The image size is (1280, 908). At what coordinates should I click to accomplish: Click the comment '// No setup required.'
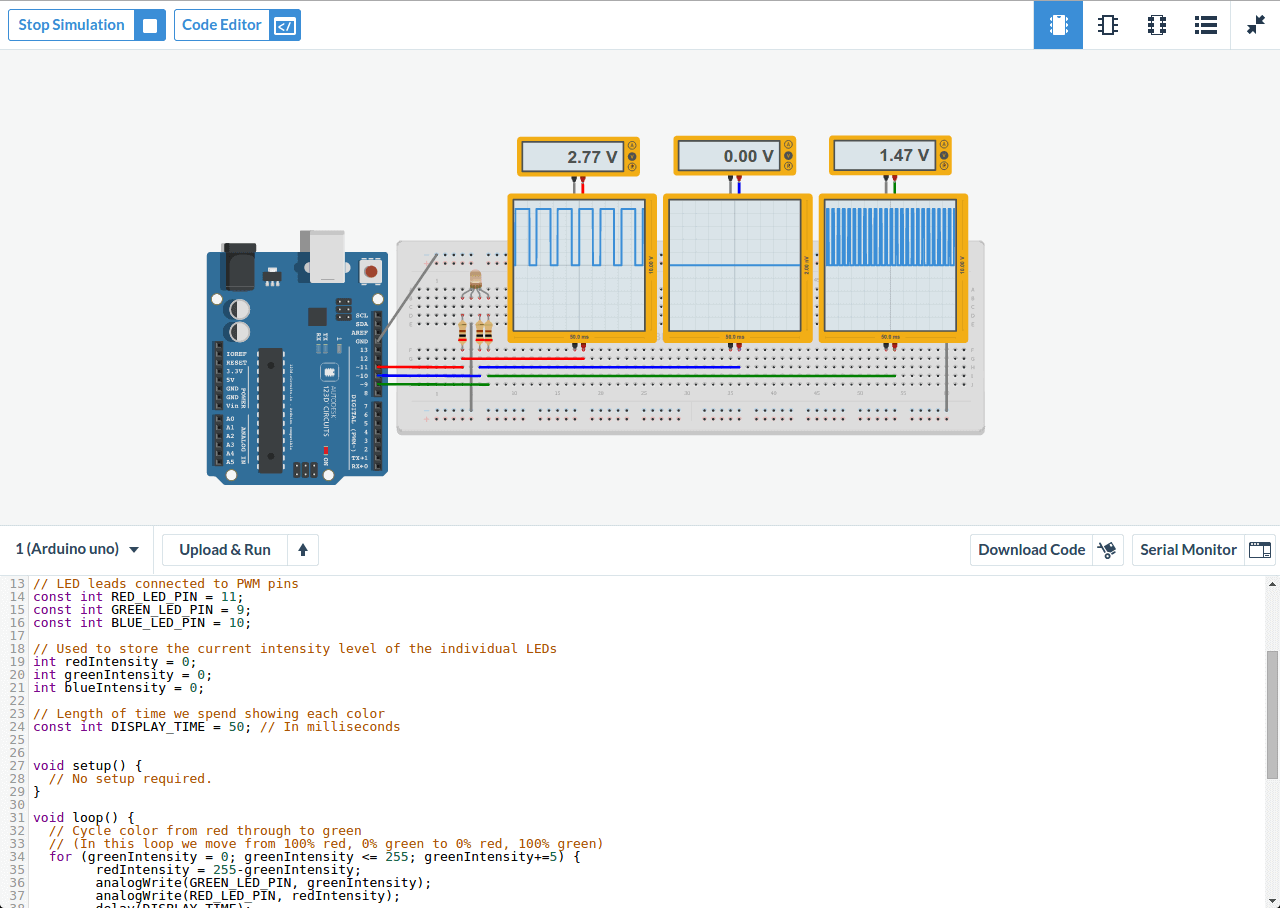tap(131, 778)
